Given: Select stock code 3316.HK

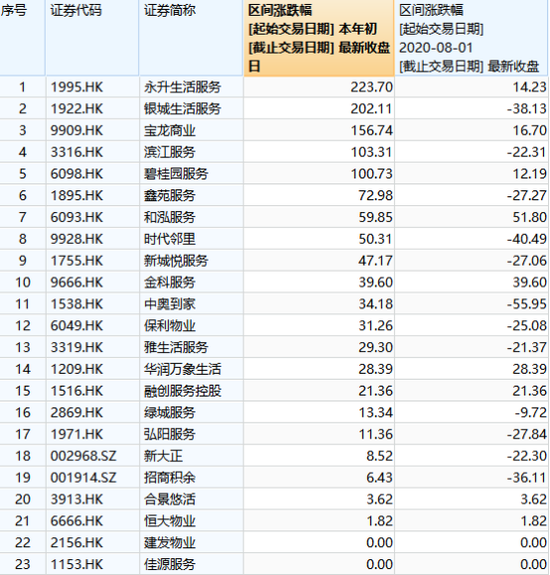Looking at the screenshot, I should tap(77, 152).
